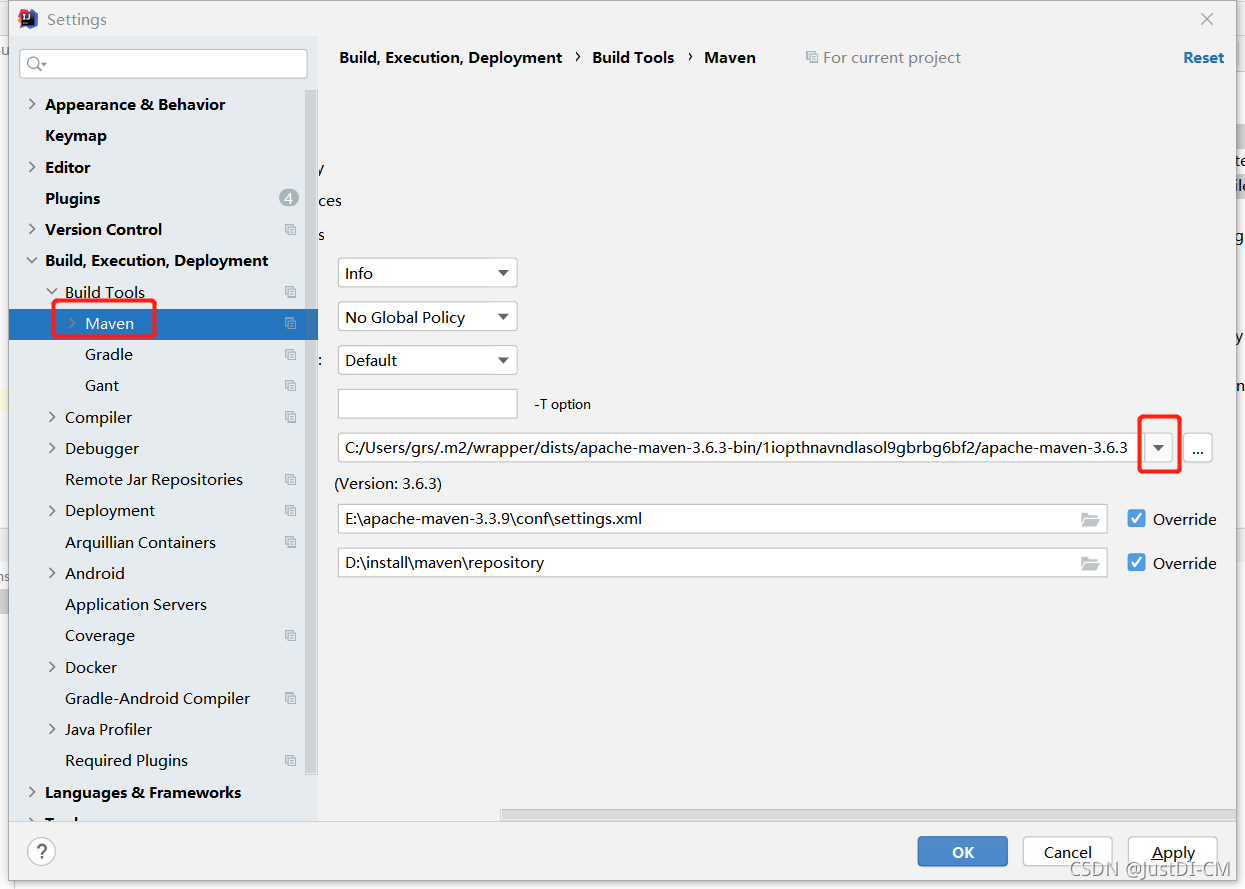Screen dimensions: 1245x889
Task: Click folder icon in D:\install\maven\repository field
Action: pos(1090,564)
